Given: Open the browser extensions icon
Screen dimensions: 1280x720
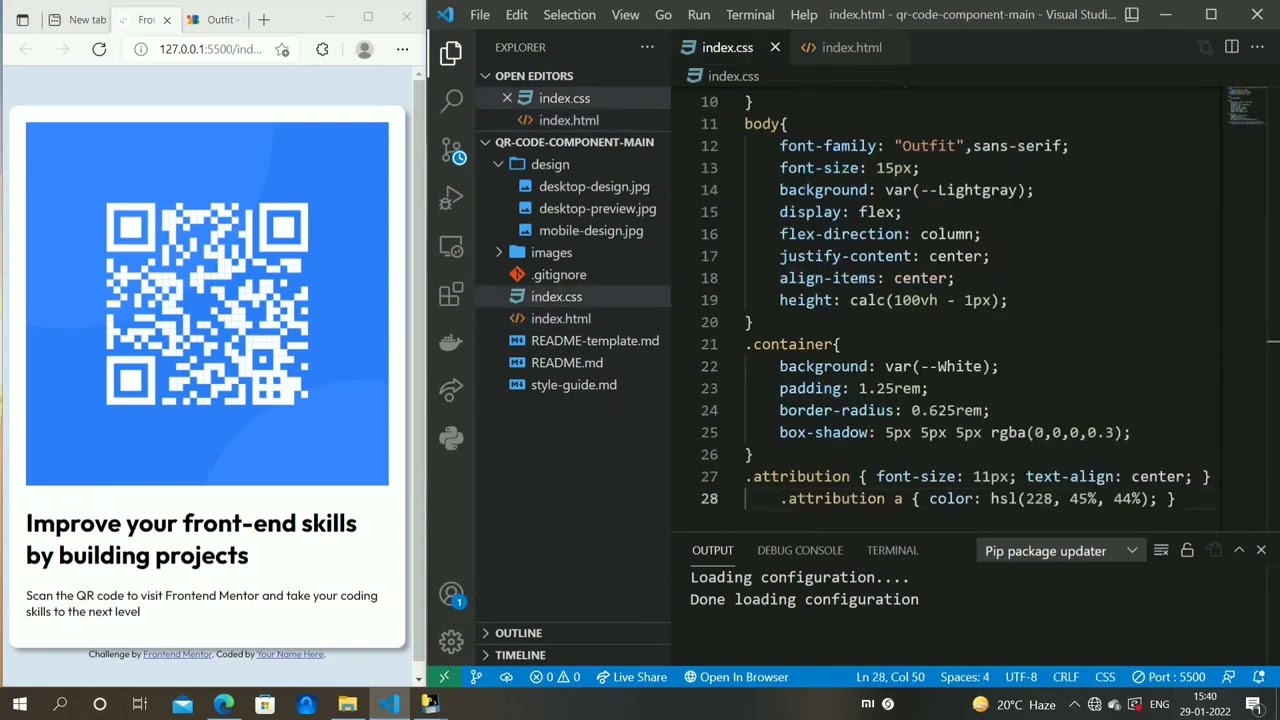Looking at the screenshot, I should tap(322, 49).
